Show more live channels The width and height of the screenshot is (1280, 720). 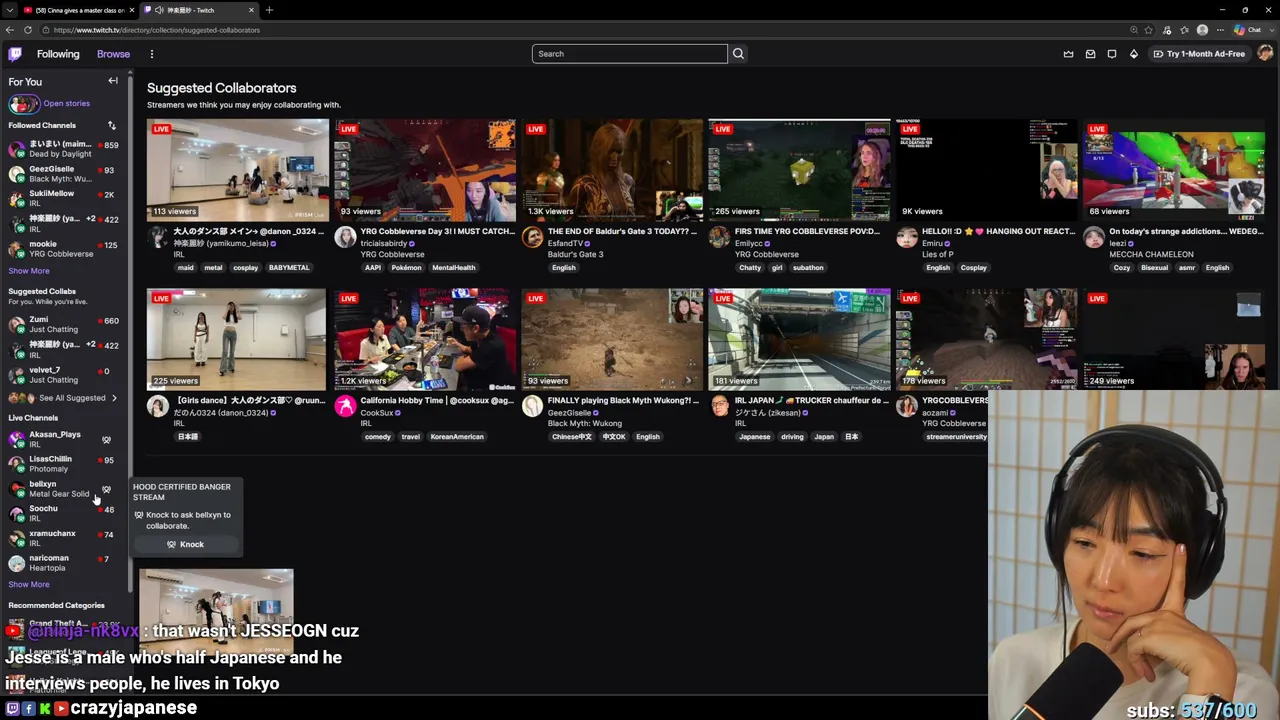(x=29, y=585)
